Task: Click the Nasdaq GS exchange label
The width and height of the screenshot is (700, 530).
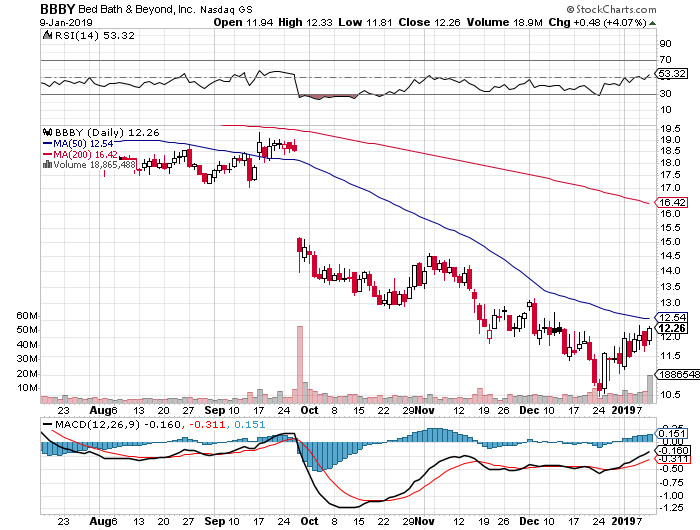Action: point(226,9)
